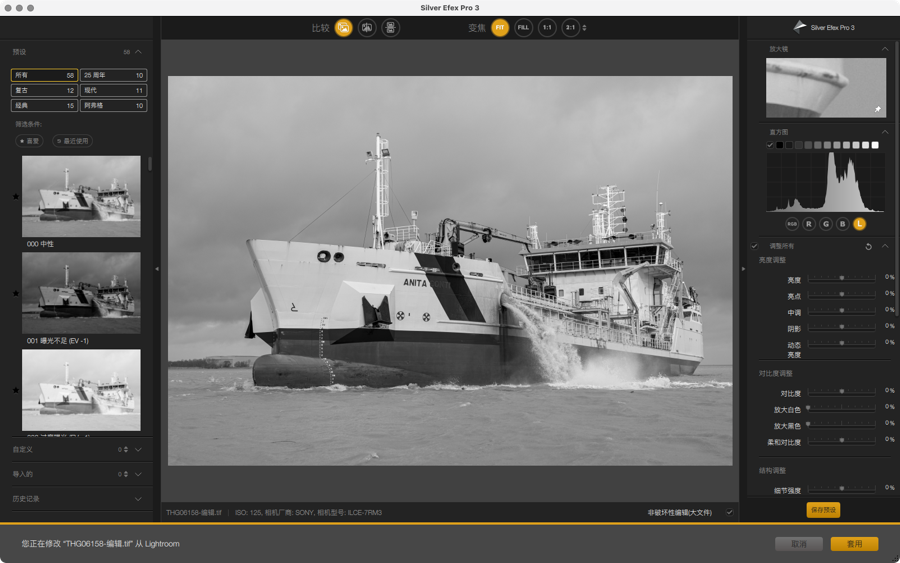Set zoom to FIT

tap(500, 28)
